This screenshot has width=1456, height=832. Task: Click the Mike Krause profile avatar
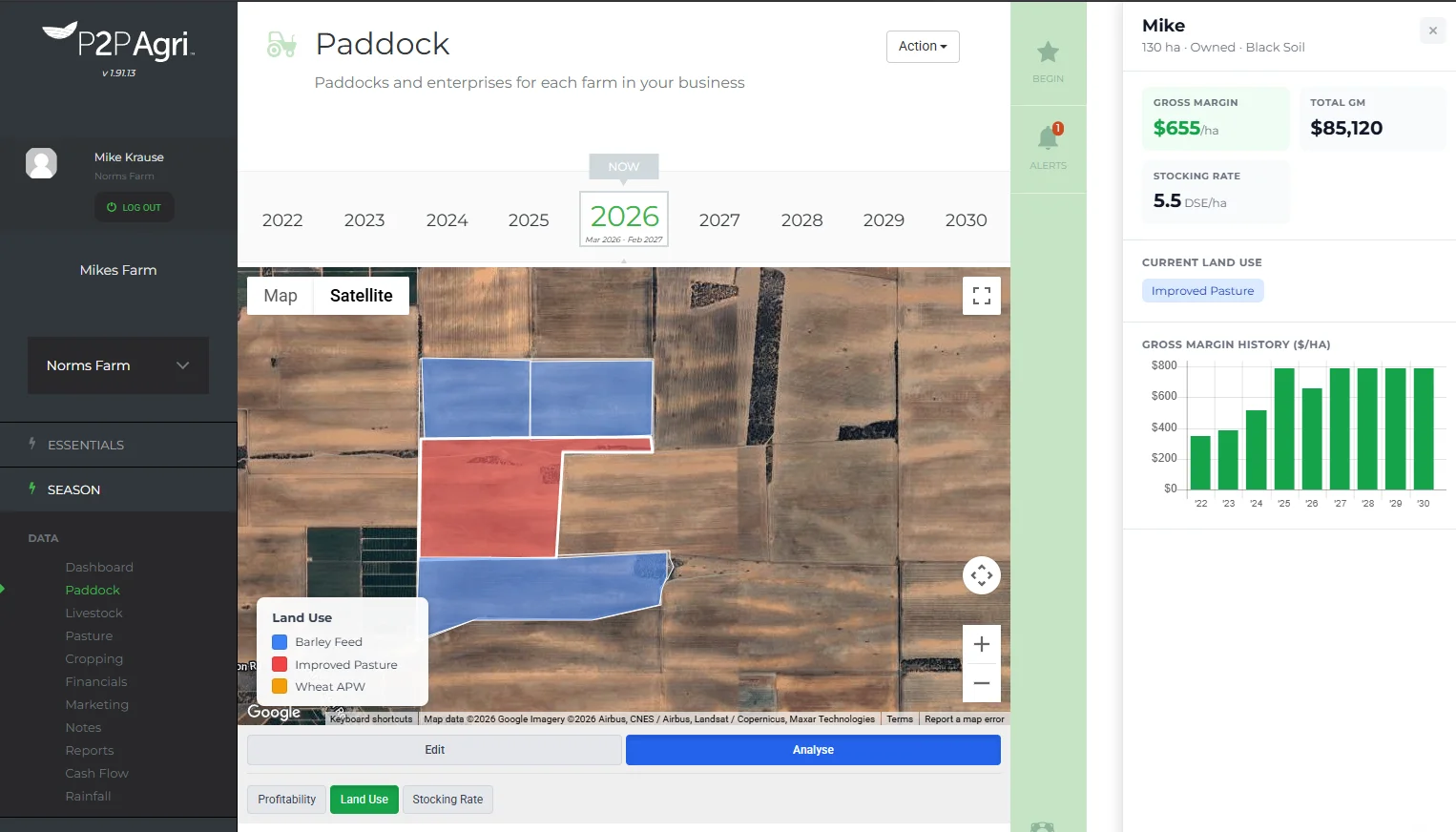[x=42, y=163]
